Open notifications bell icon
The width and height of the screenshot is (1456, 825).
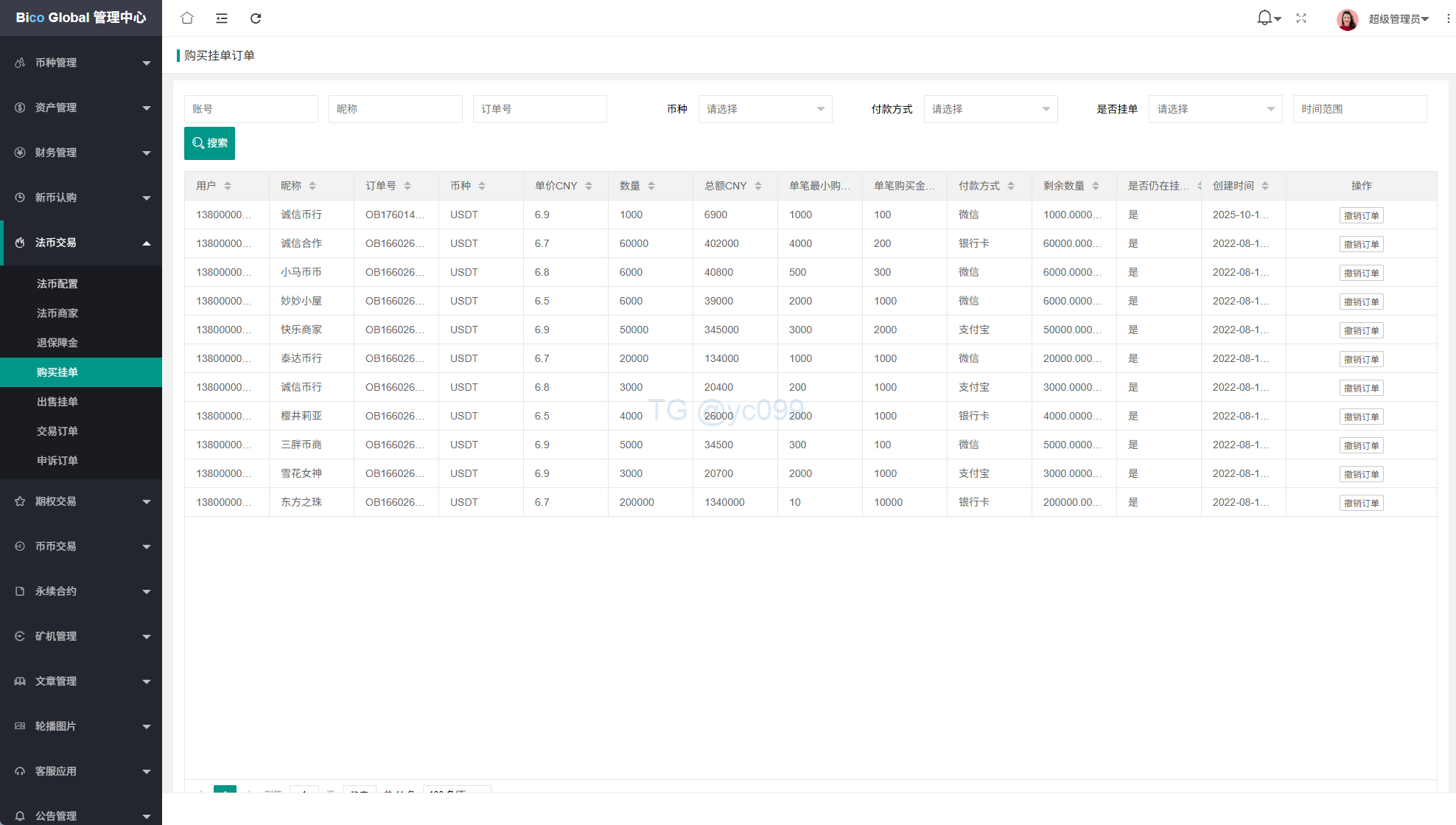1264,18
